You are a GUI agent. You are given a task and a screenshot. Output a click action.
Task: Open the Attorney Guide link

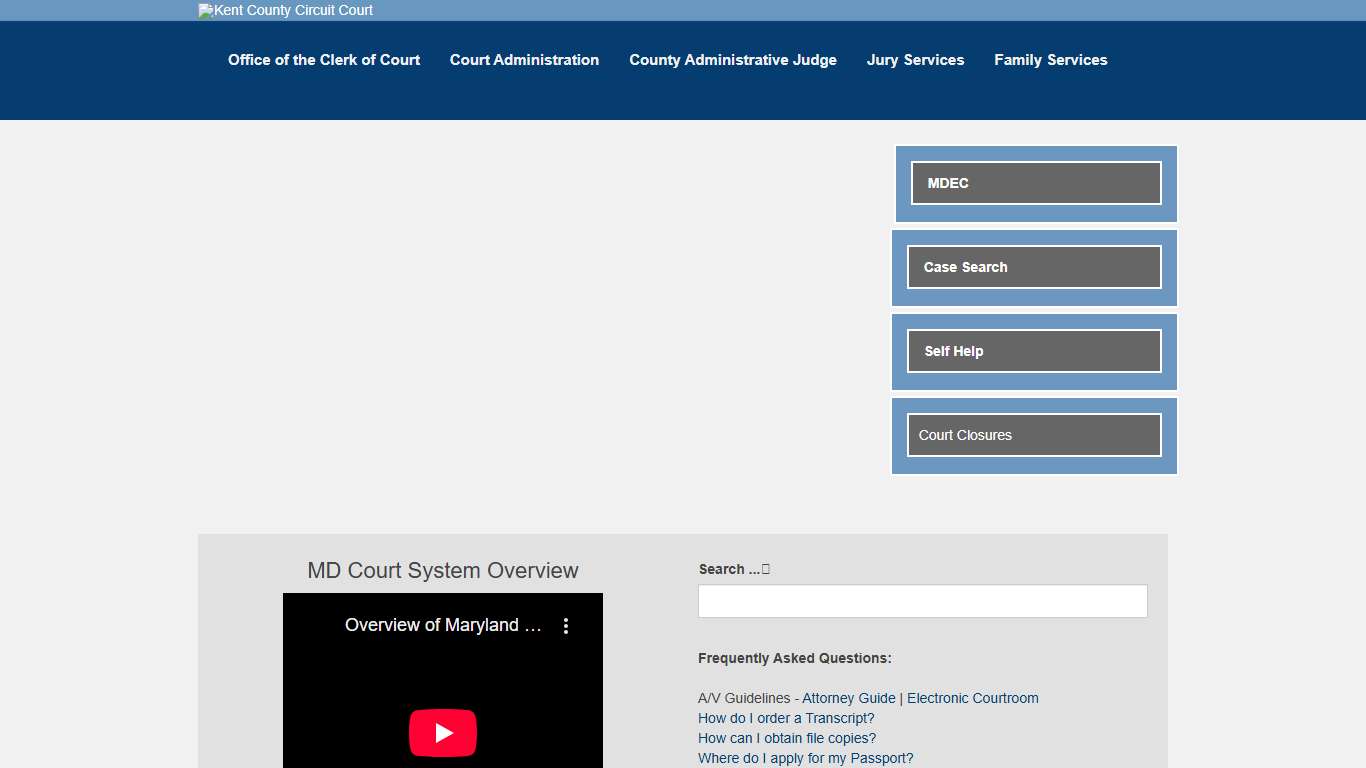847,698
